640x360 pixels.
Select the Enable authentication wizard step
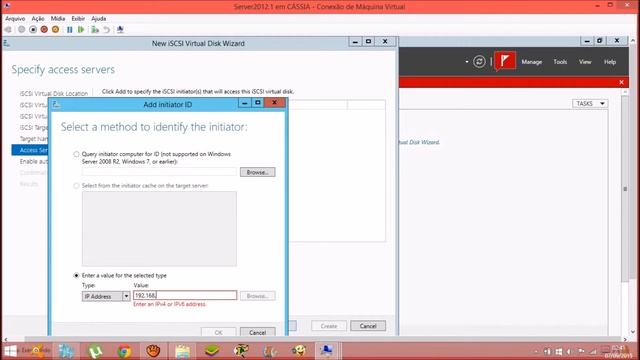click(33, 162)
